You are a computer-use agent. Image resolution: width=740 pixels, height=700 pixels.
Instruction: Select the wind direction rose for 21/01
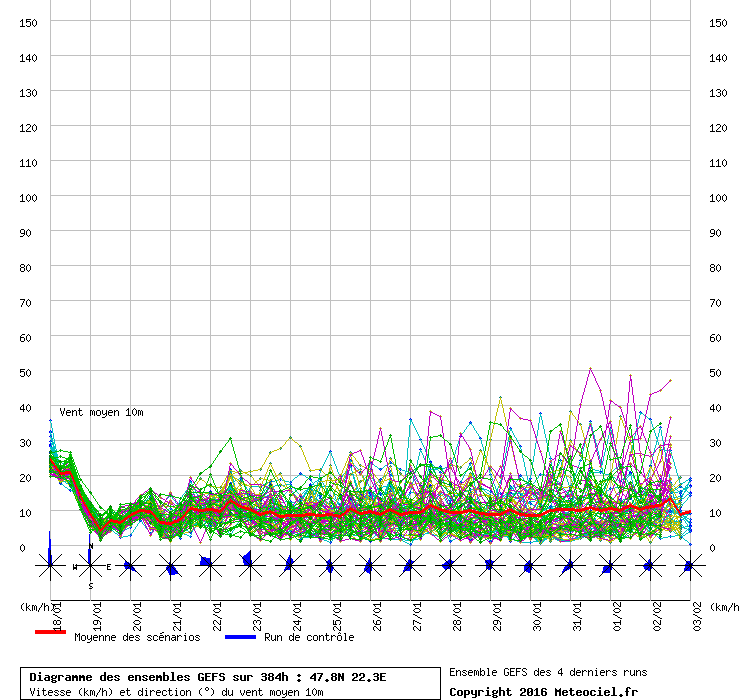click(170, 566)
